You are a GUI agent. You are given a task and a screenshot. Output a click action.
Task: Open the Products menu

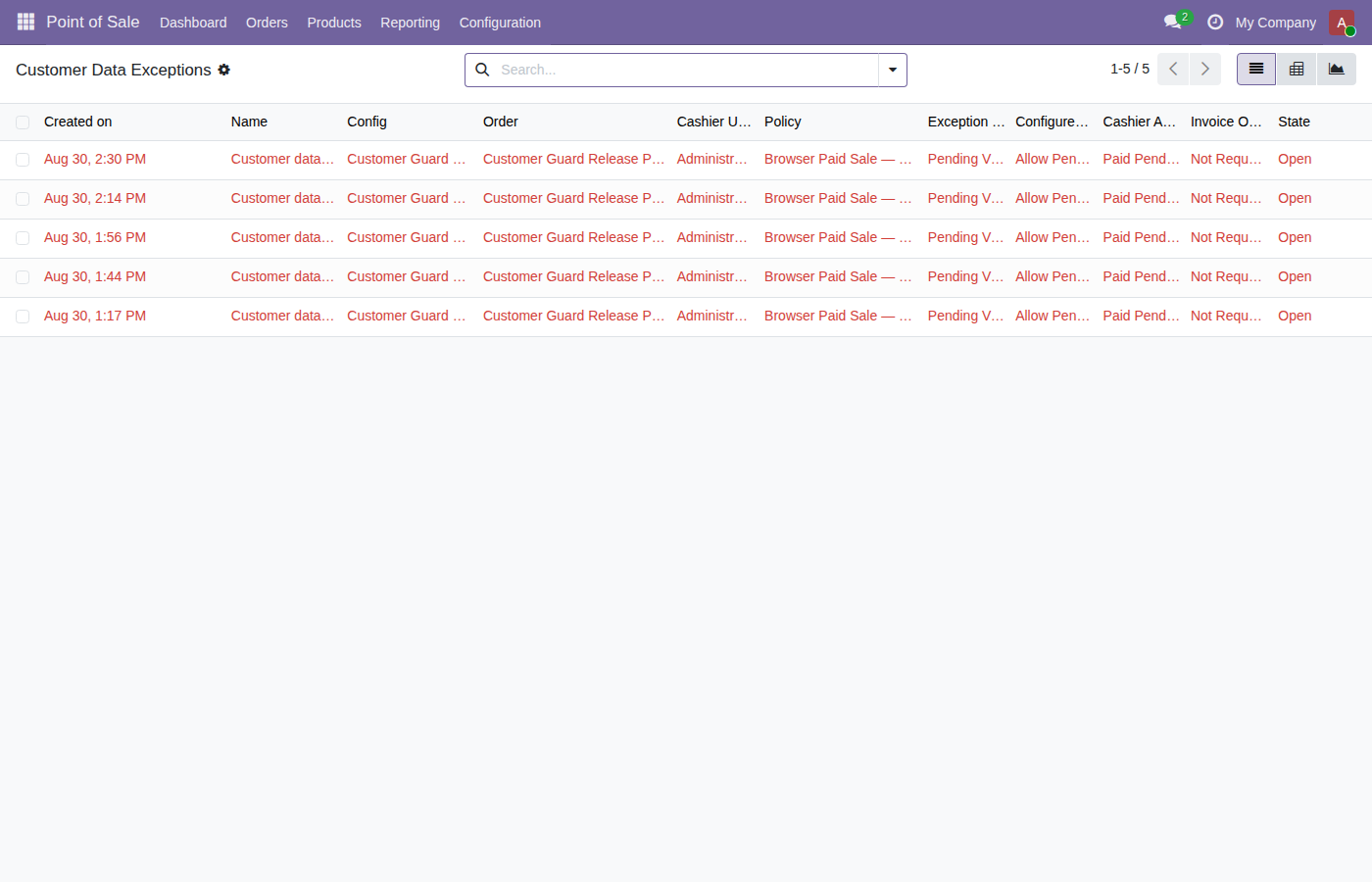(334, 23)
